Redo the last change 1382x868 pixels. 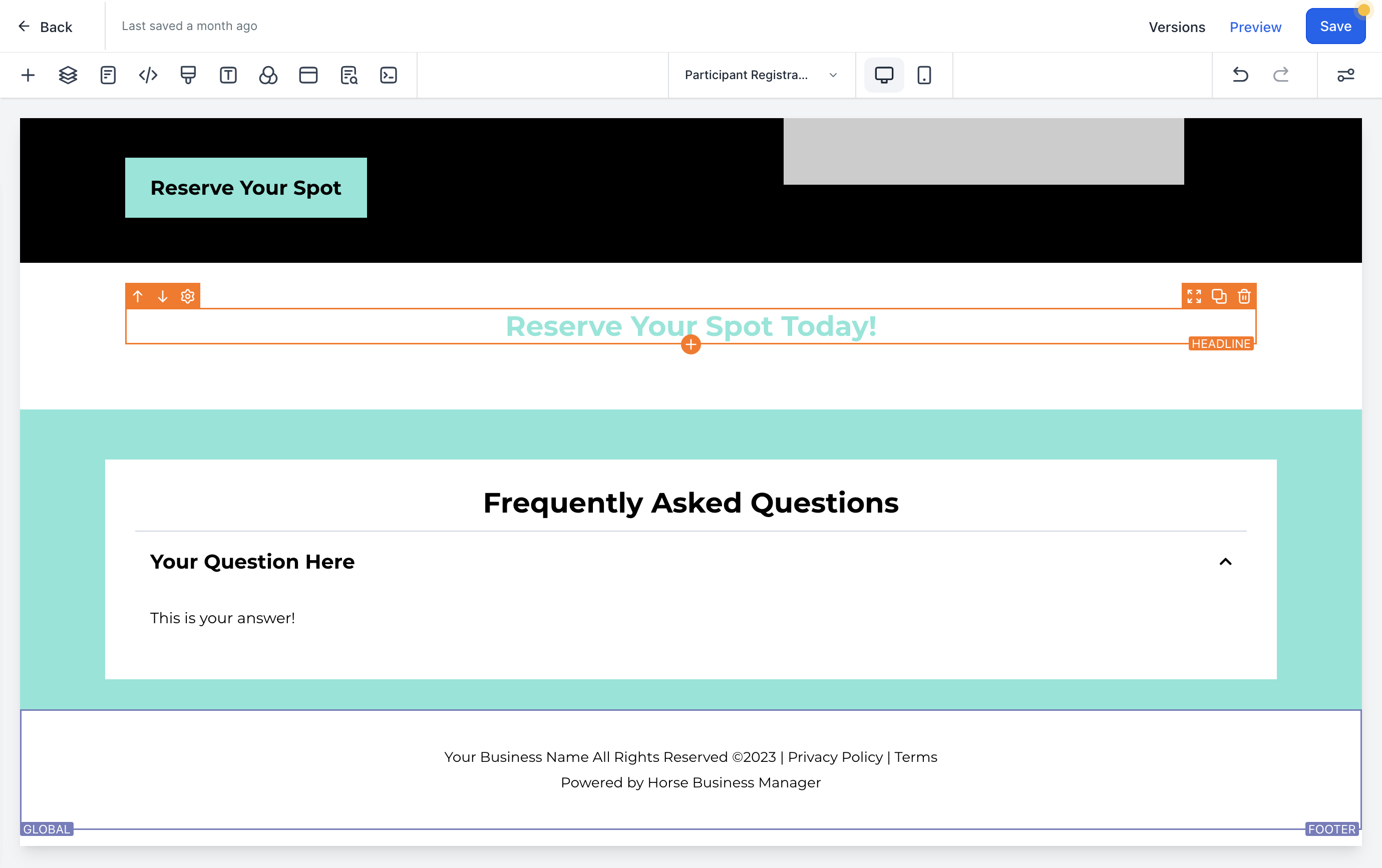pyautogui.click(x=1281, y=75)
